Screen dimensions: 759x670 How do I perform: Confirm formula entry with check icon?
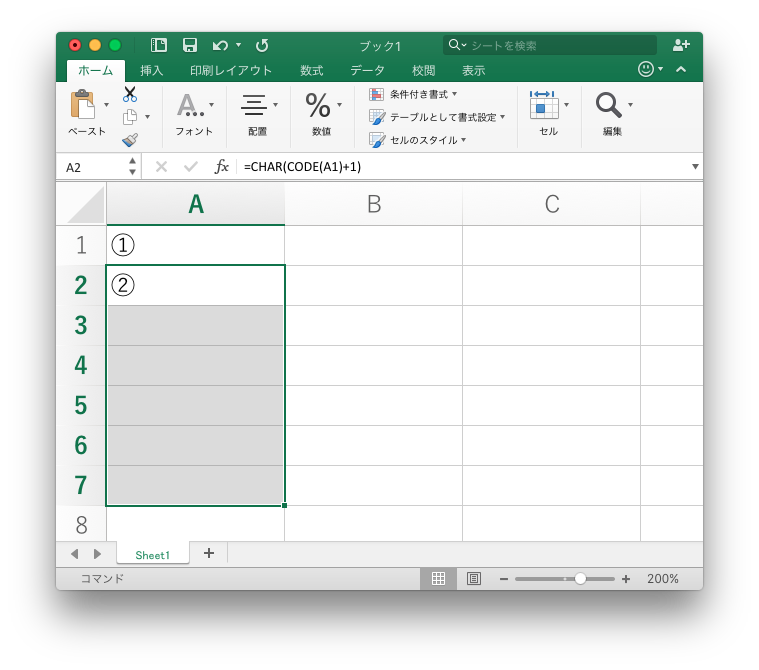[191, 167]
